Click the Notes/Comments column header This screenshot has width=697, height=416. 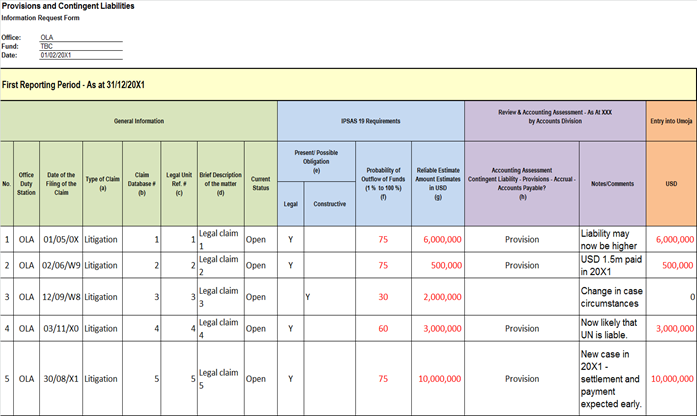(611, 182)
